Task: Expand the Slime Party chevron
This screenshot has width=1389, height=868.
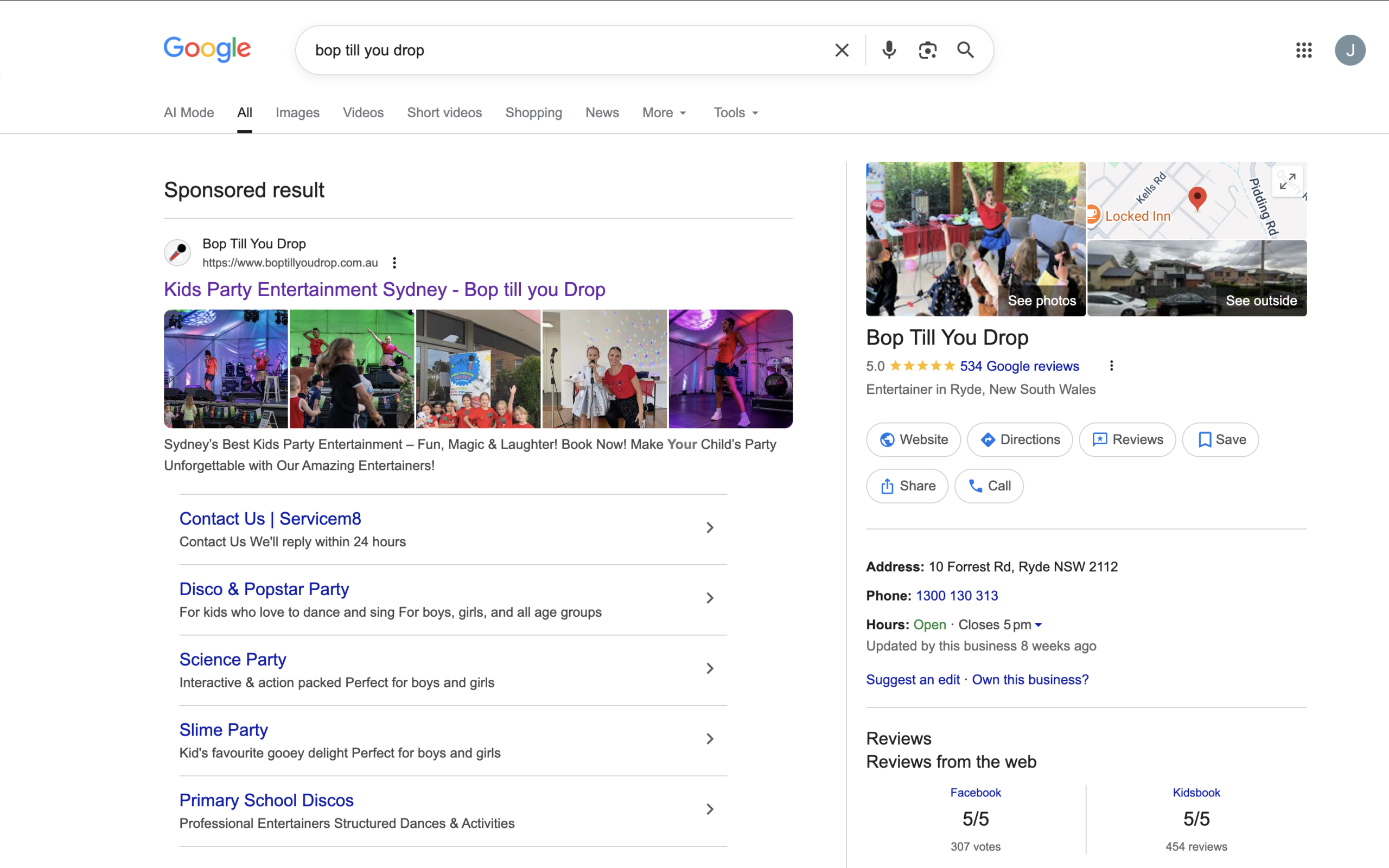Action: coord(710,739)
